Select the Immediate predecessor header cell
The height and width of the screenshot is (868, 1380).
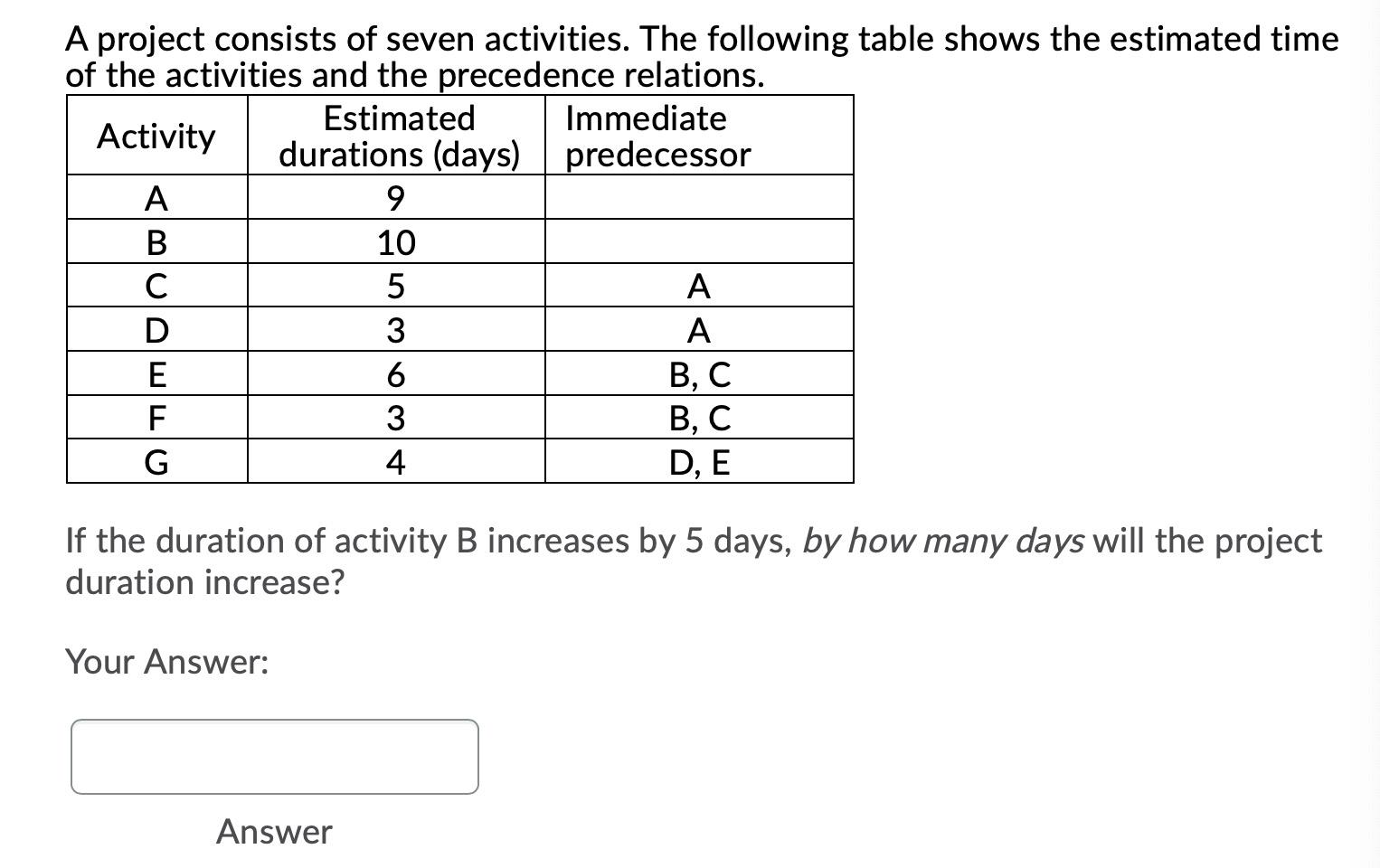tap(657, 136)
